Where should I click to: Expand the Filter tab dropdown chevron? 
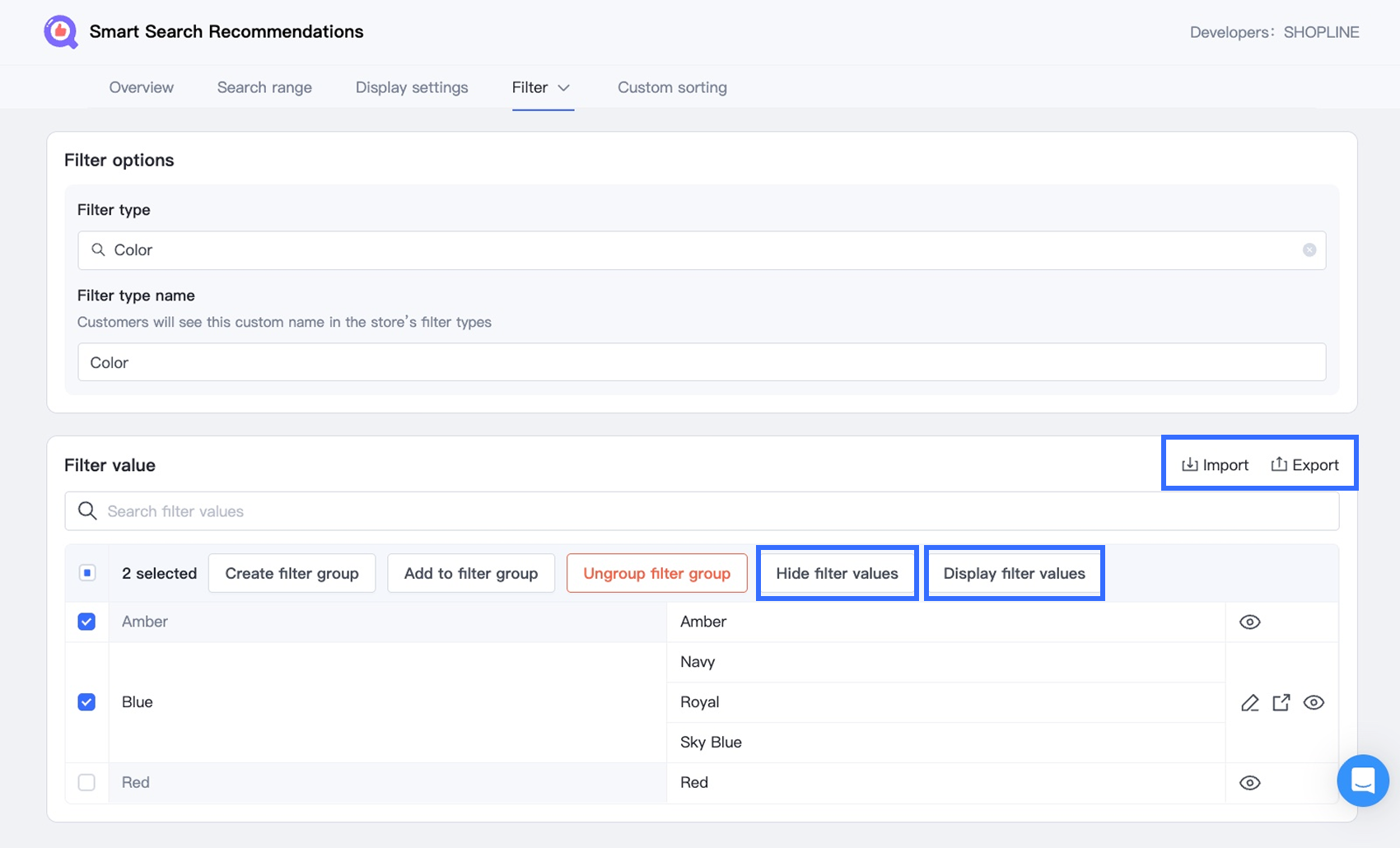pos(564,88)
